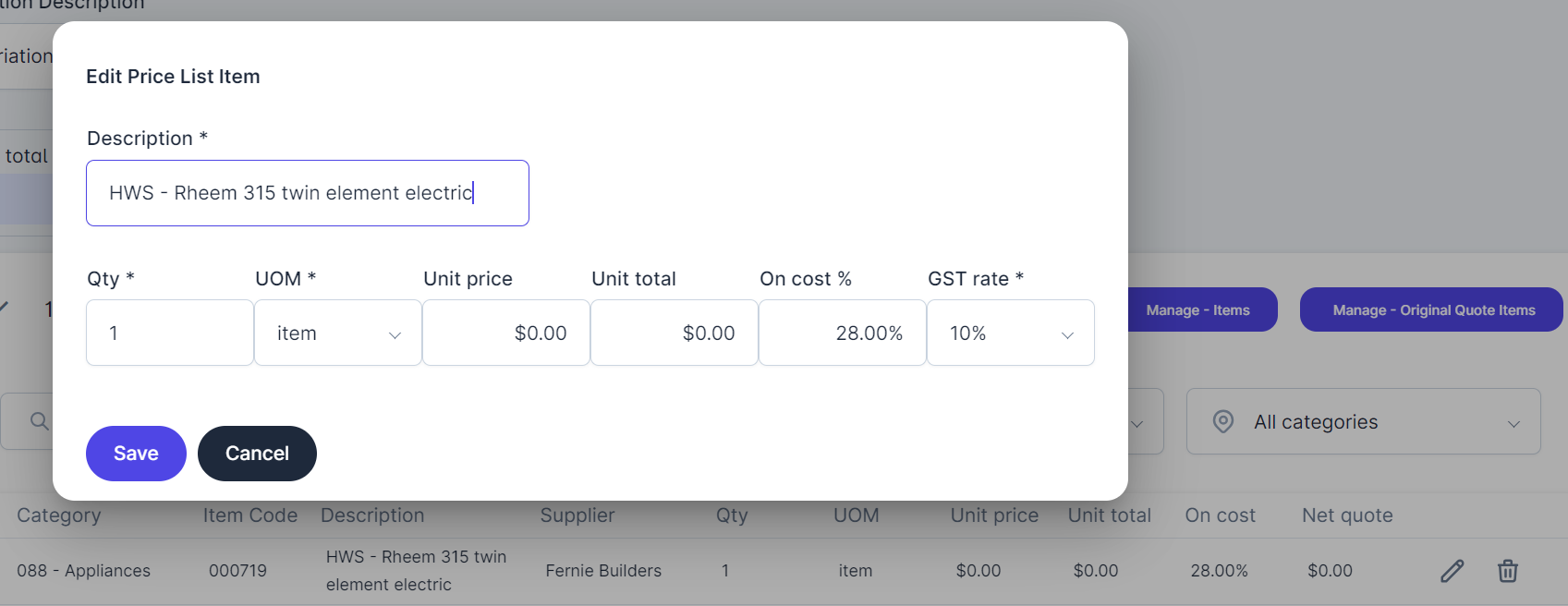Click the pencil edit icon in the appliance row

(x=1452, y=571)
